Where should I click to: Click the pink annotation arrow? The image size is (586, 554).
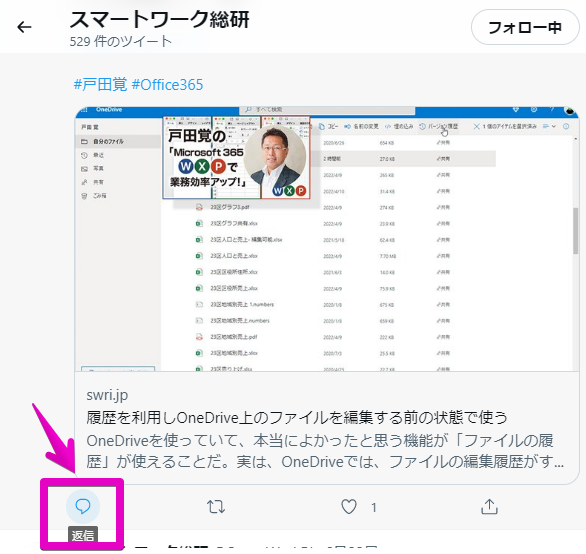(x=54, y=438)
